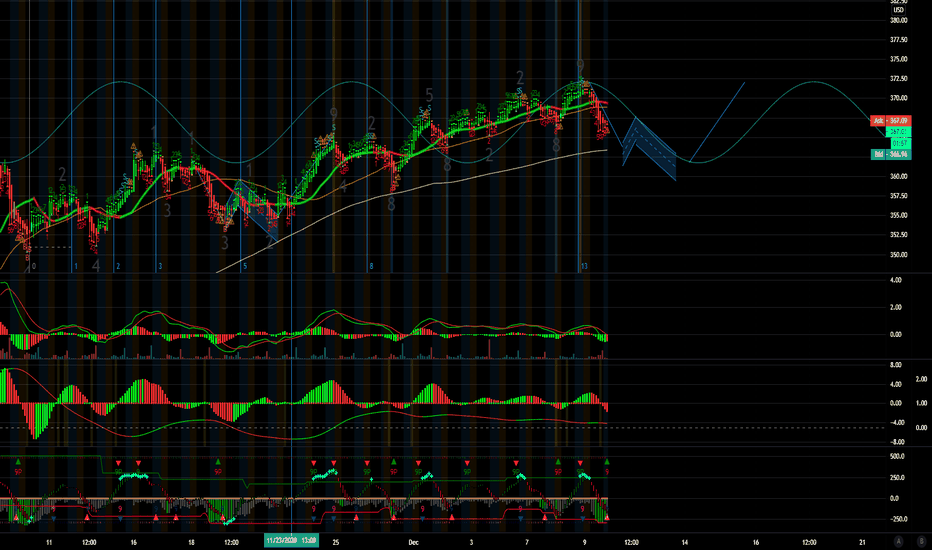The width and height of the screenshot is (932, 550).
Task: Click the green 367.01 last price label
Action: coord(898,131)
